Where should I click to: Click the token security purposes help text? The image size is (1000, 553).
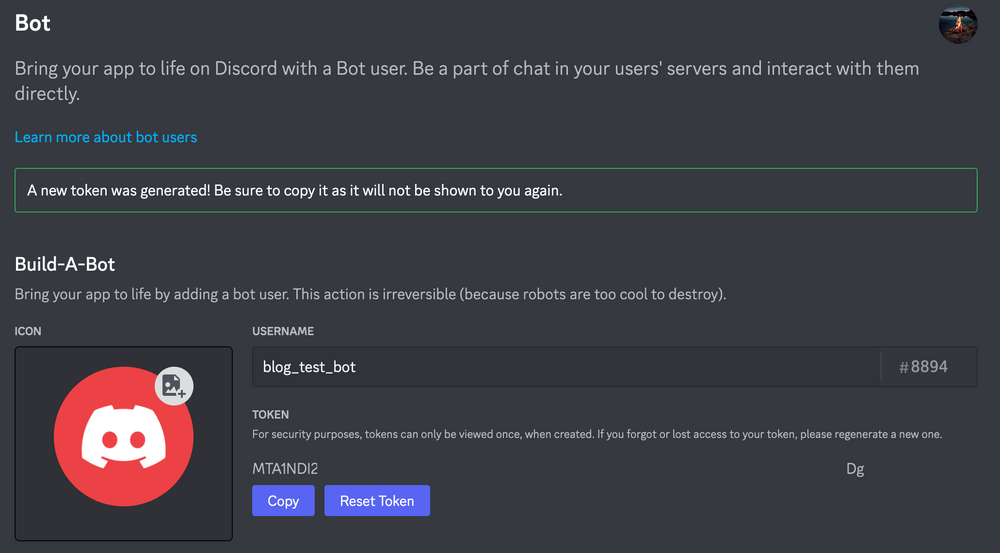[x=597, y=434]
